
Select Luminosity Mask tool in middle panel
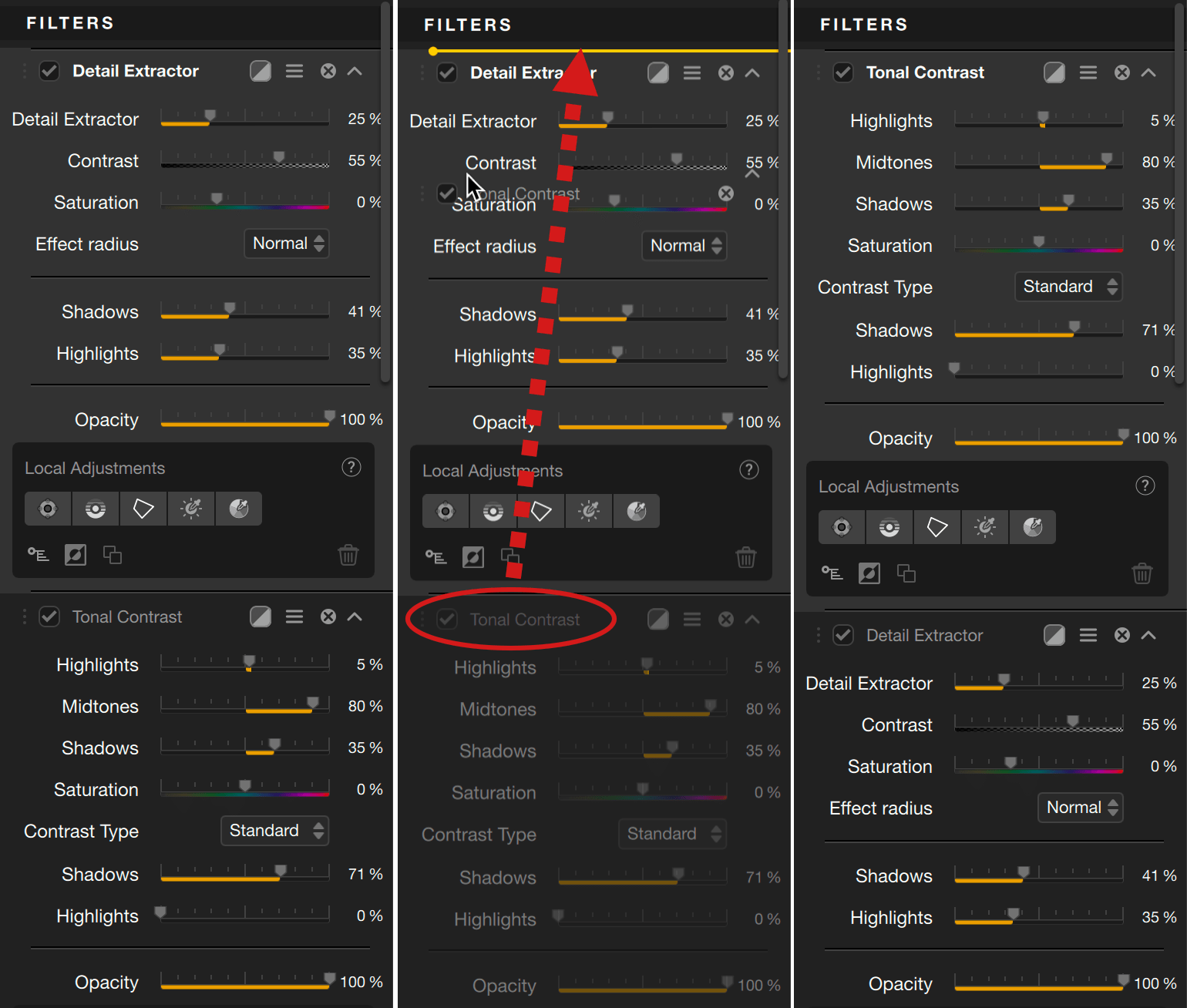click(x=589, y=511)
